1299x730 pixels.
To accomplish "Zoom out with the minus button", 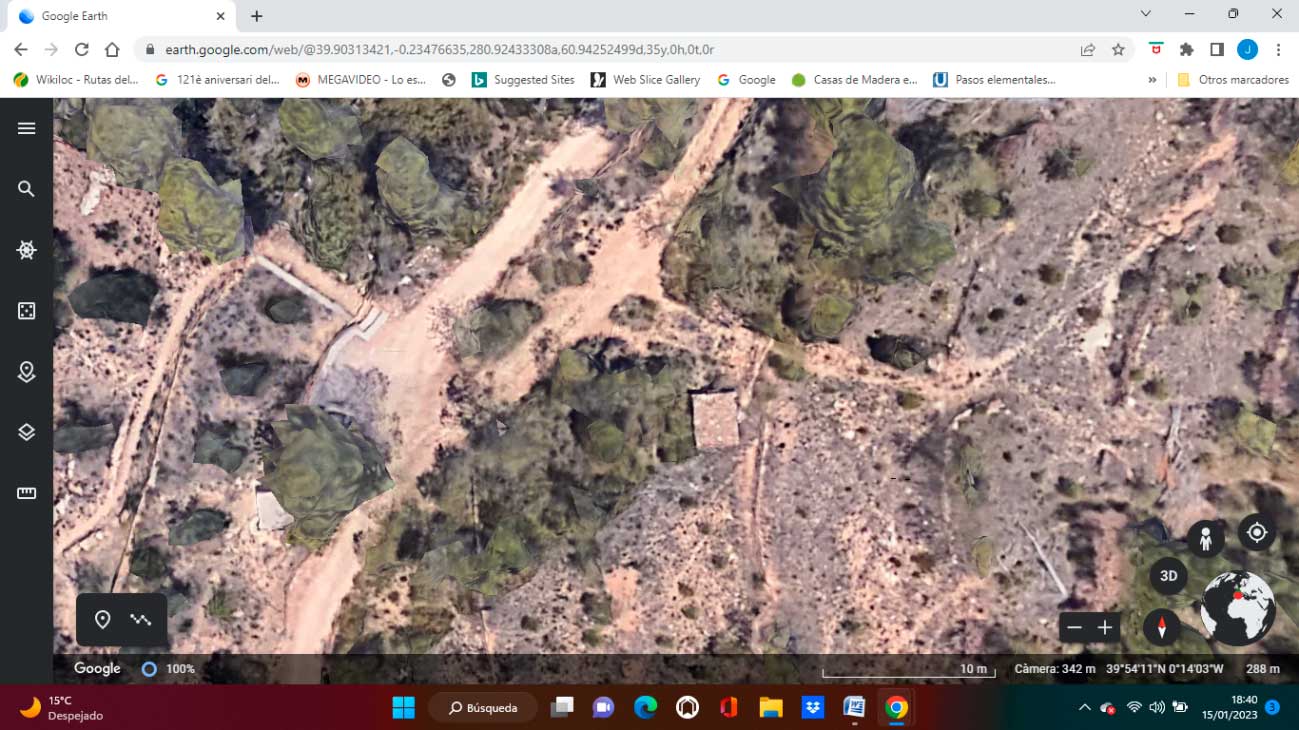I will [1075, 627].
